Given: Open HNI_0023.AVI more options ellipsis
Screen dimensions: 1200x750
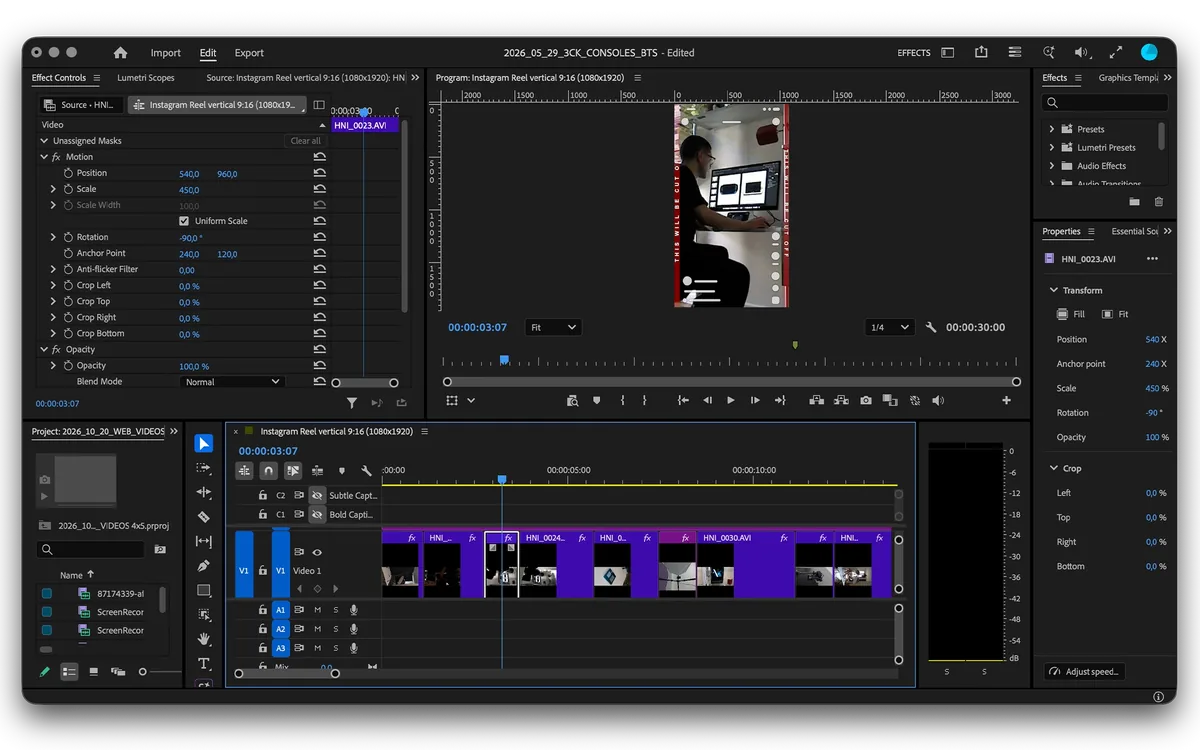Looking at the screenshot, I should [1152, 259].
